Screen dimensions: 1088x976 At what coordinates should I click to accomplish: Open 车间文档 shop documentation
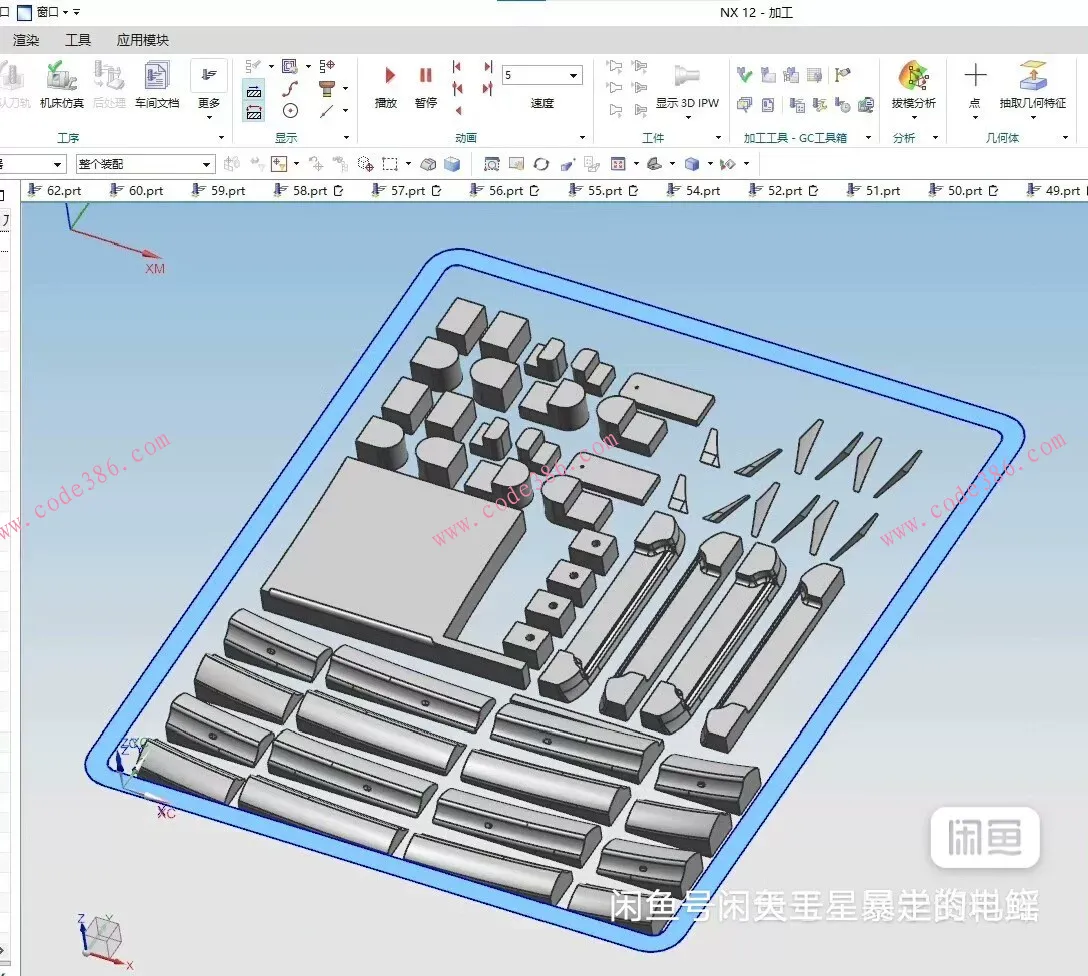tap(157, 84)
